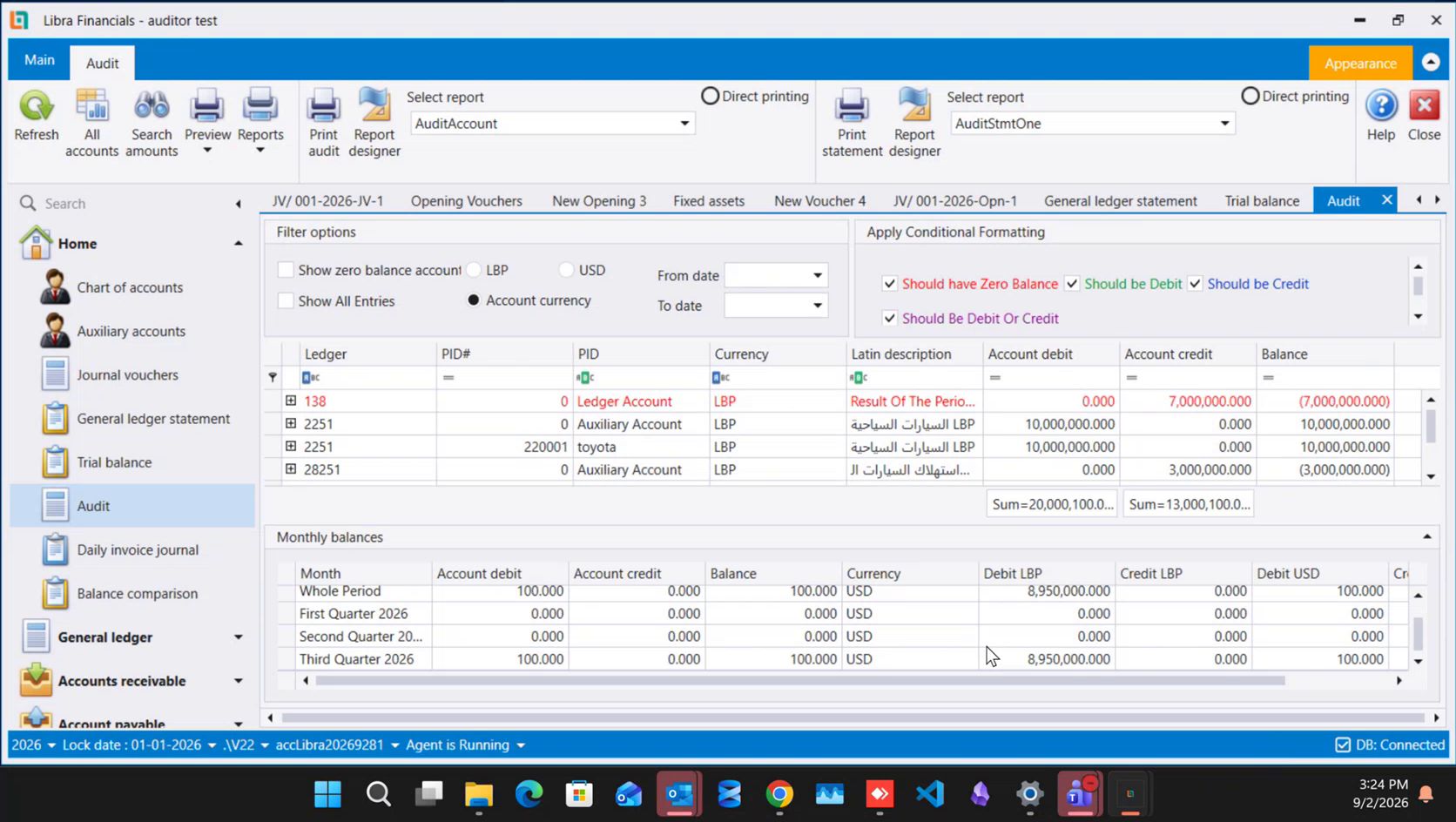Image resolution: width=1456 pixels, height=822 pixels.
Task: Click the red Close ribbon icon
Action: (1425, 106)
